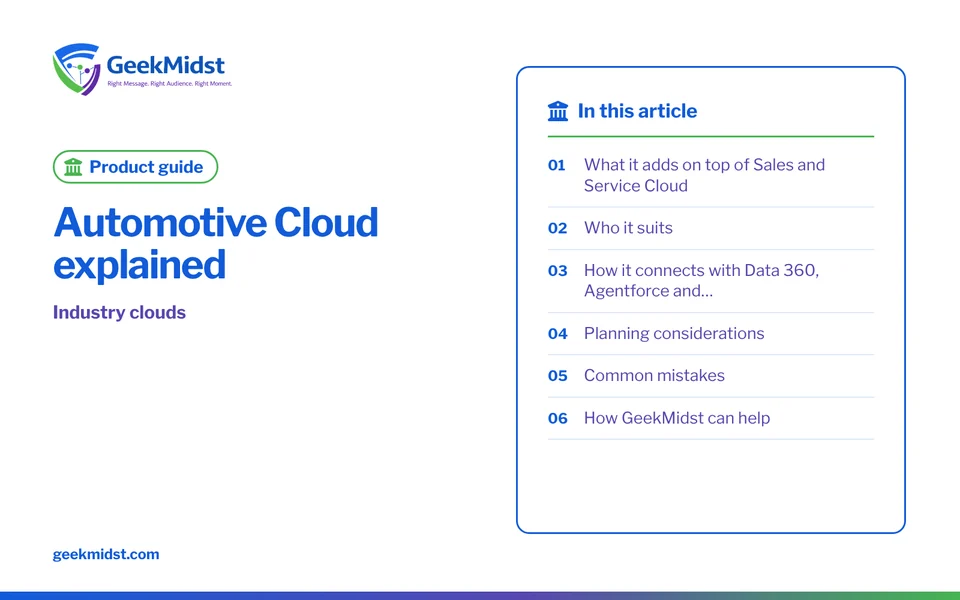Select the Product guide badge
The height and width of the screenshot is (600, 960).
(135, 167)
